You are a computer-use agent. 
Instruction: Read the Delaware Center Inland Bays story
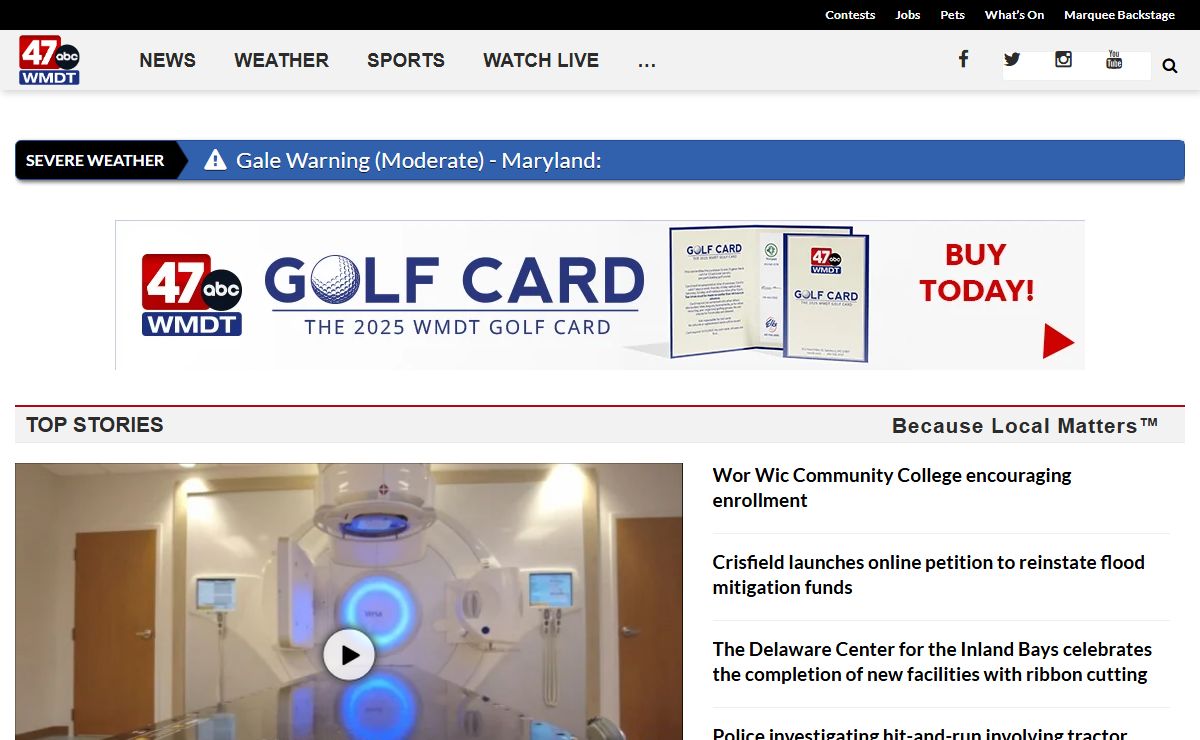(x=932, y=662)
